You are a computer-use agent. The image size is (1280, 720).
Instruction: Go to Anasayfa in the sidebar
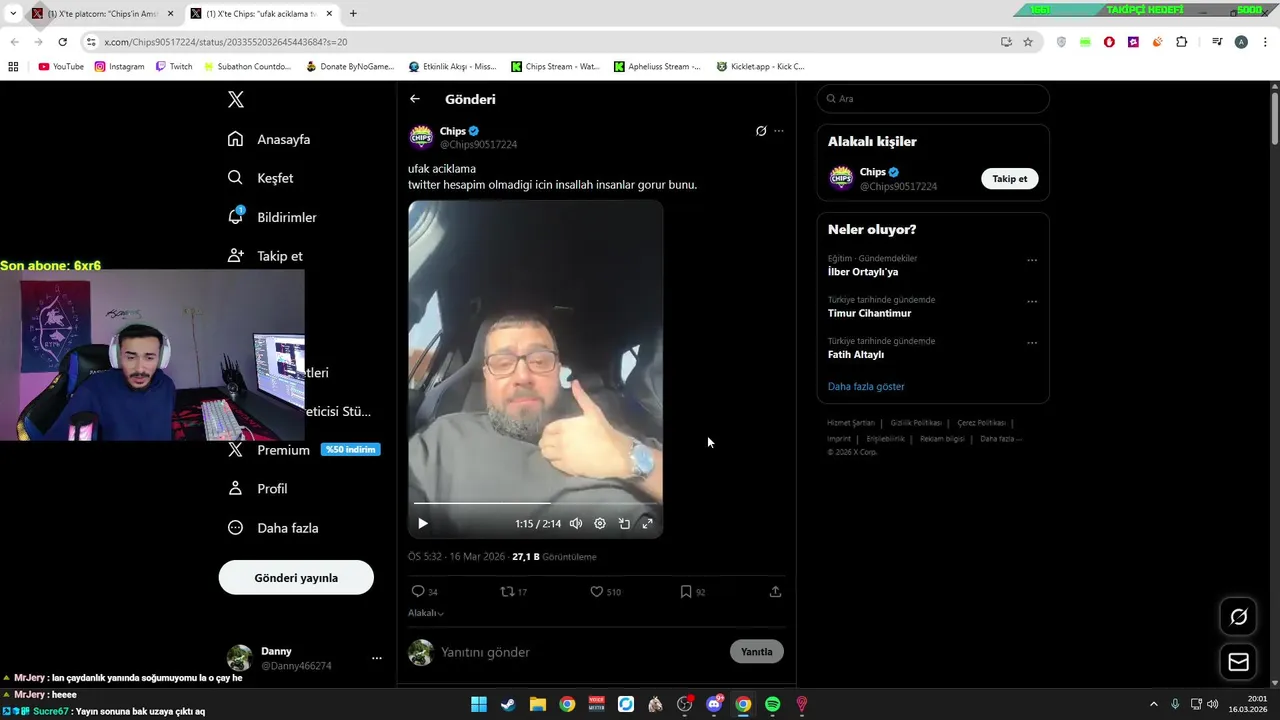269,139
